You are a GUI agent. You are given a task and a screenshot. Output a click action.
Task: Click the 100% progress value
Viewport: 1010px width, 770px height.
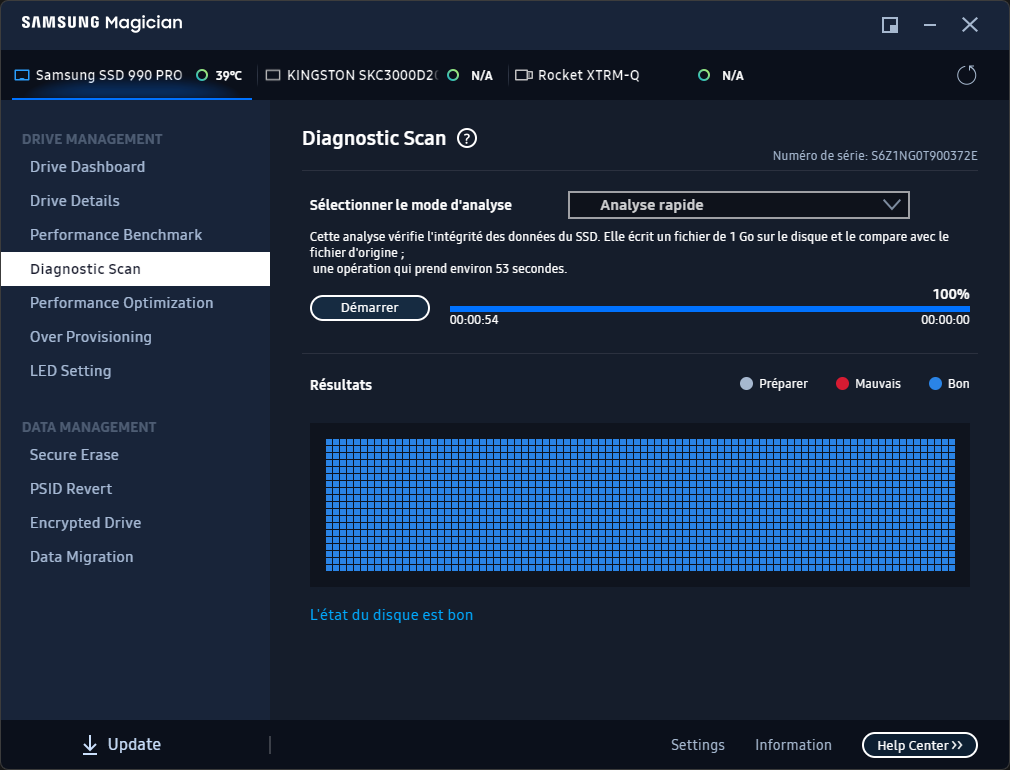(951, 294)
